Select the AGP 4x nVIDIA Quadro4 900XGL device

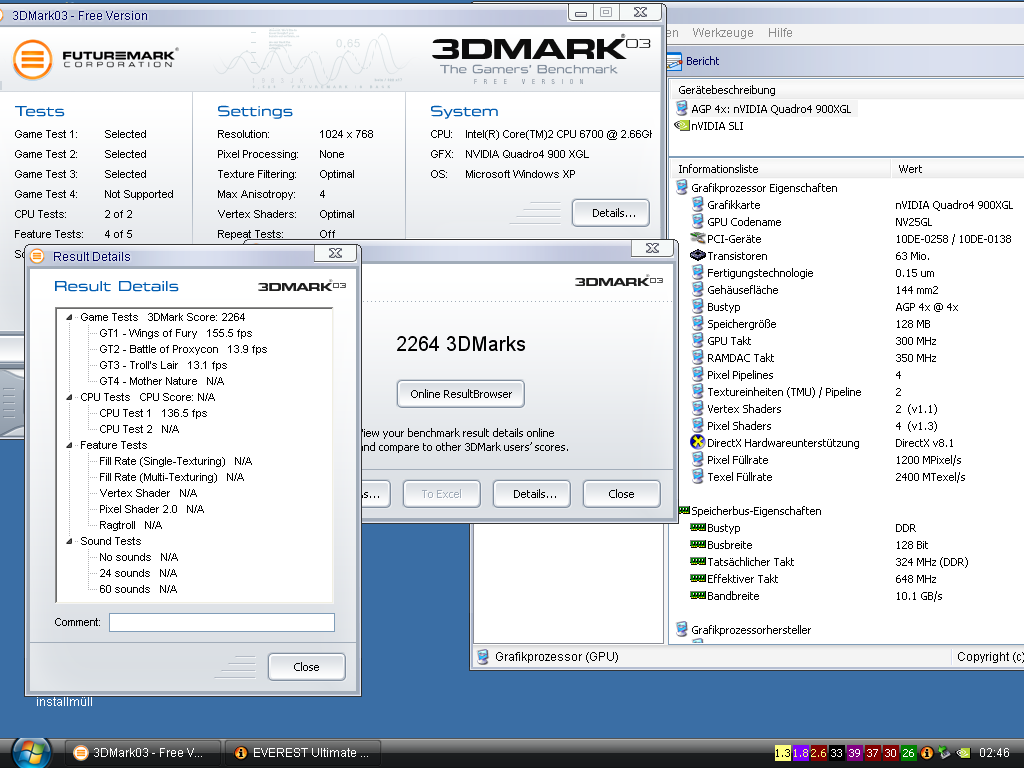pyautogui.click(x=771, y=109)
